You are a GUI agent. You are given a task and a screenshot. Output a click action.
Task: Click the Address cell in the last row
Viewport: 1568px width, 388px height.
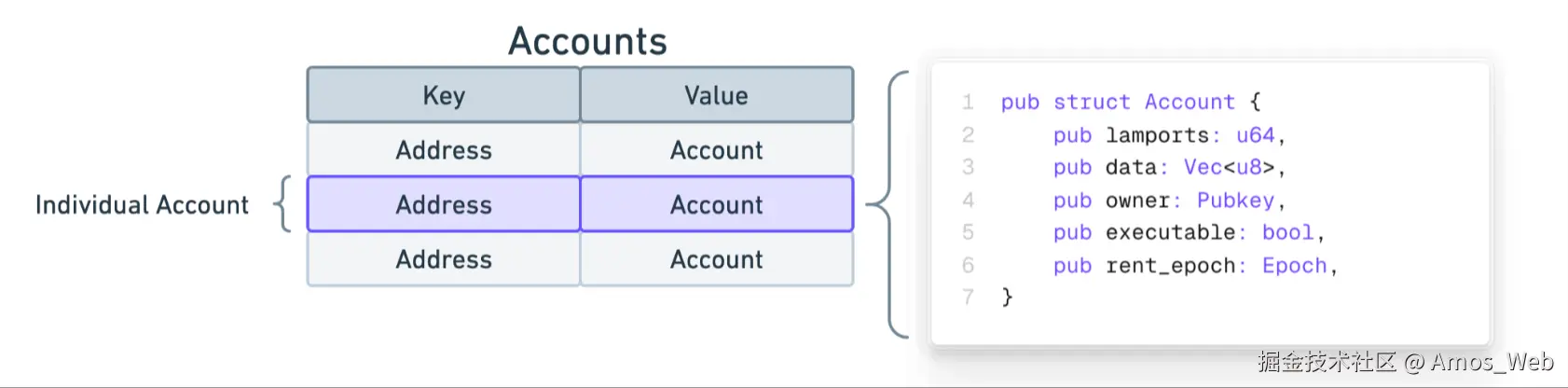[x=444, y=259]
